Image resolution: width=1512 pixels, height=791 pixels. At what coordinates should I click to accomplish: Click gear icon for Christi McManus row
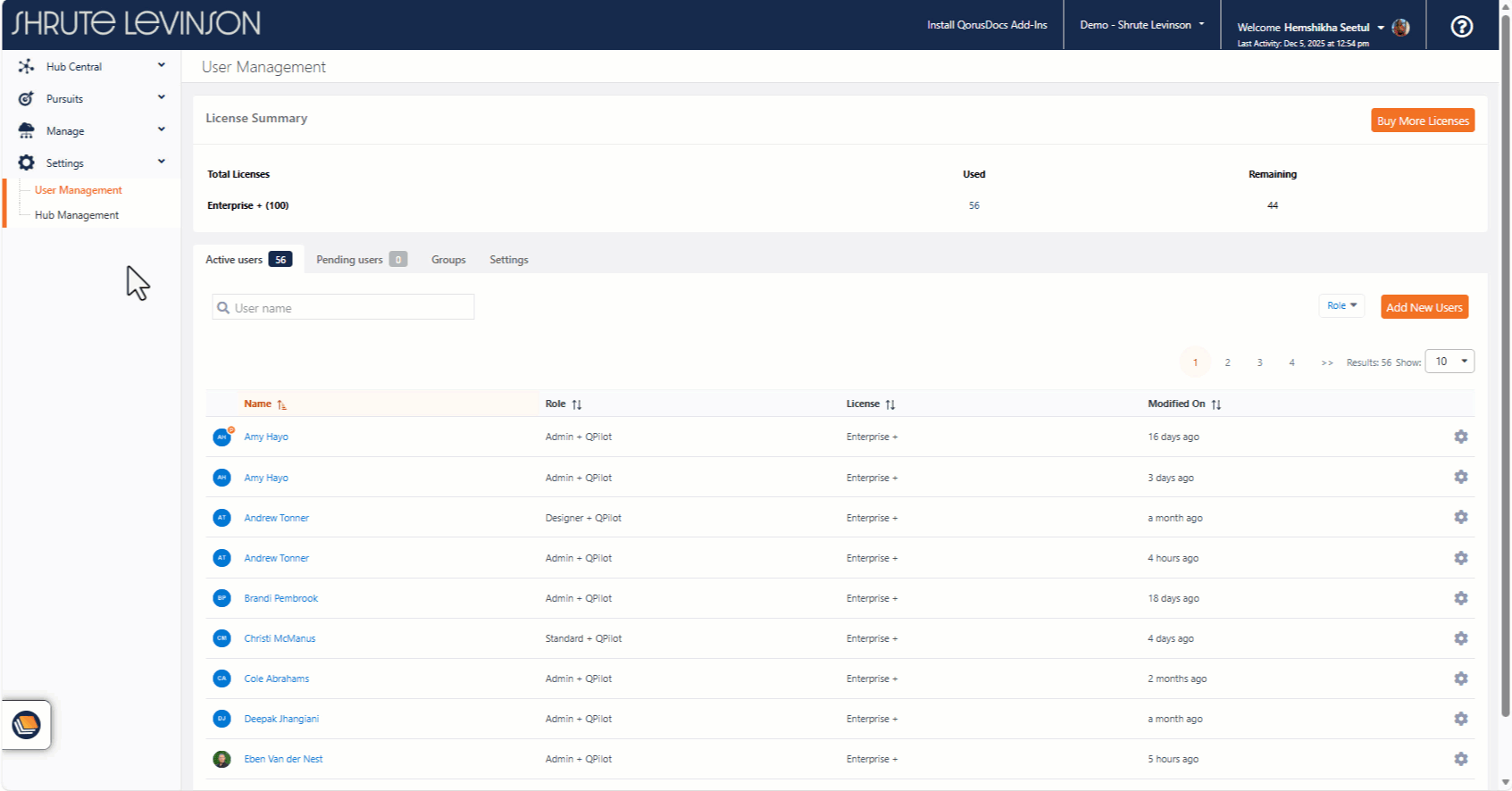1460,638
